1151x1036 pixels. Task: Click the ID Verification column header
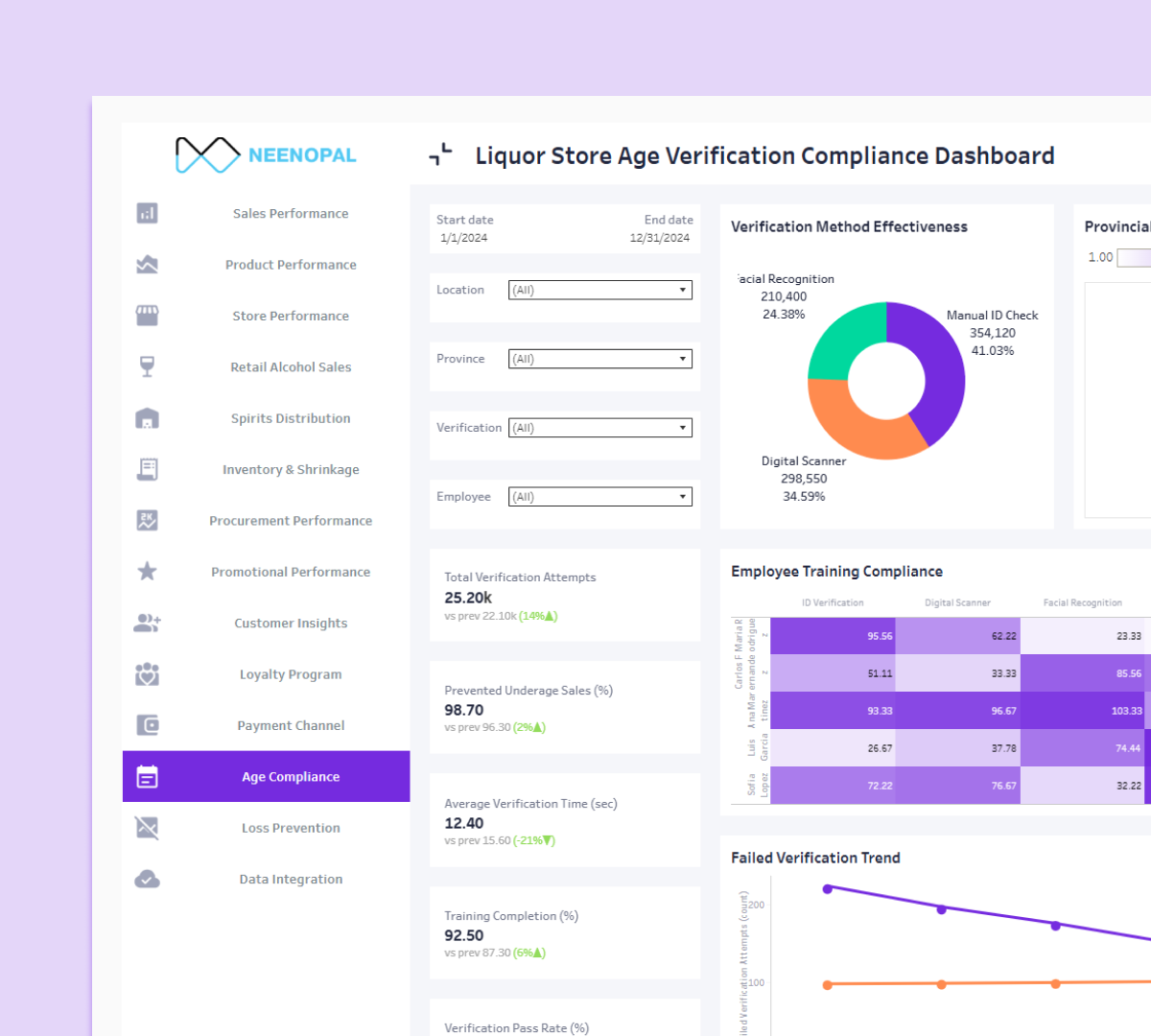click(833, 602)
